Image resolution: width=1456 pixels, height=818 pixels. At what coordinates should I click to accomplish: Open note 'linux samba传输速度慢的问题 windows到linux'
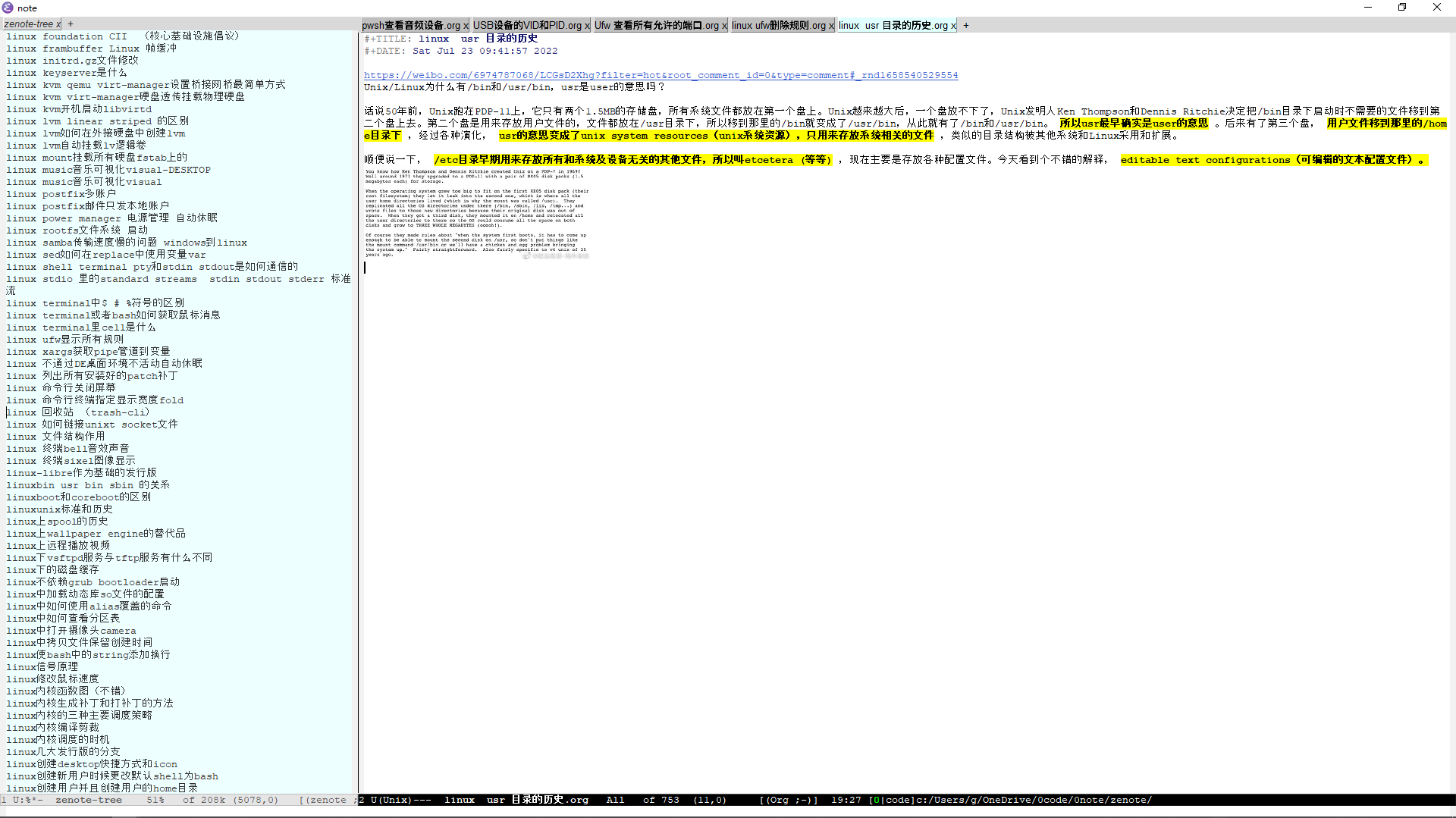[x=127, y=243]
